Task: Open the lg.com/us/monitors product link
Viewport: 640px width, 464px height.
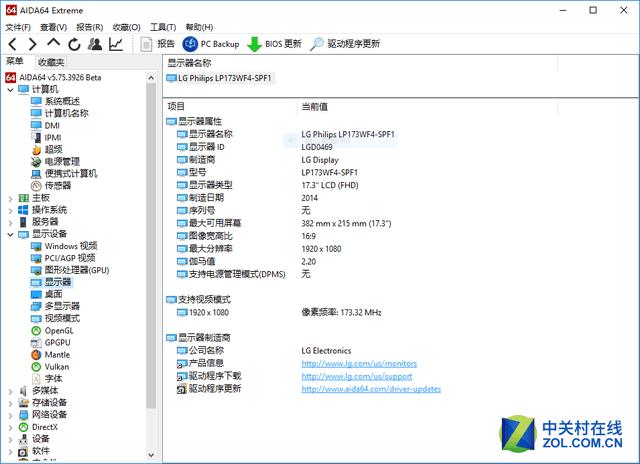Action: pyautogui.click(x=359, y=363)
